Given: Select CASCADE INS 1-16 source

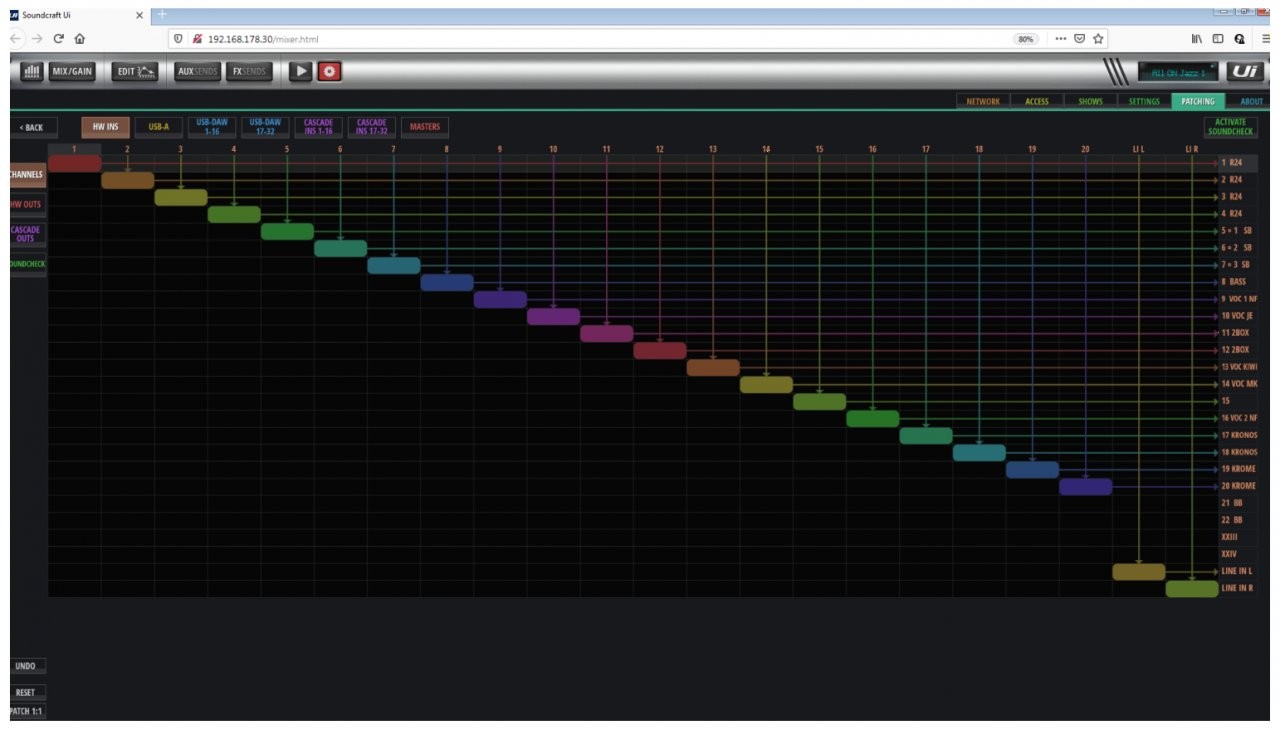Looking at the screenshot, I should click(319, 127).
